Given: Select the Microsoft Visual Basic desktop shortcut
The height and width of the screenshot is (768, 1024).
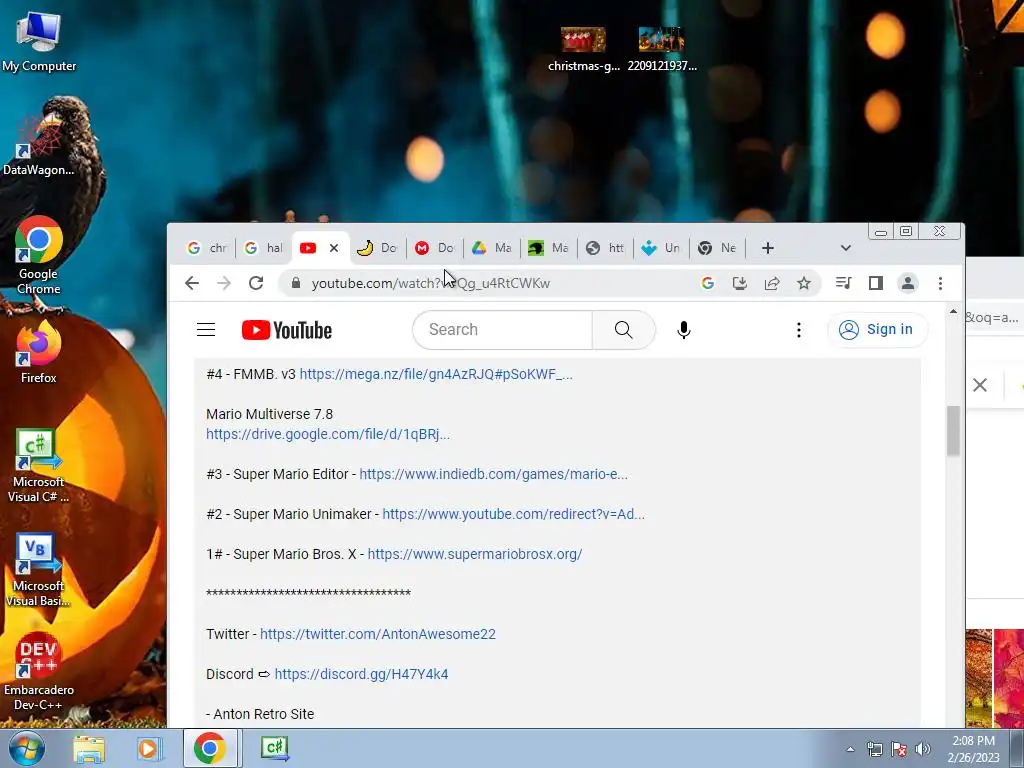Looking at the screenshot, I should coord(39,569).
